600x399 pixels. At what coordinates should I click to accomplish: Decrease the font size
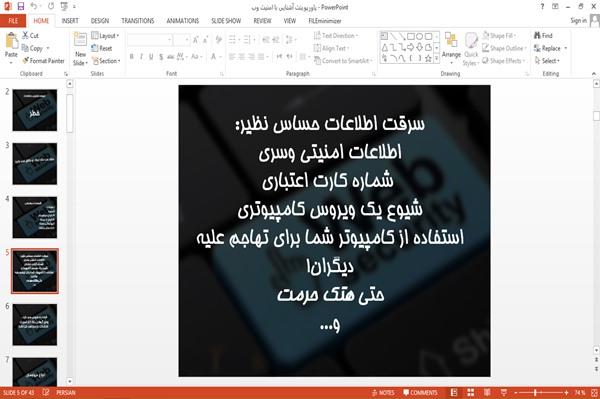tap(205, 40)
